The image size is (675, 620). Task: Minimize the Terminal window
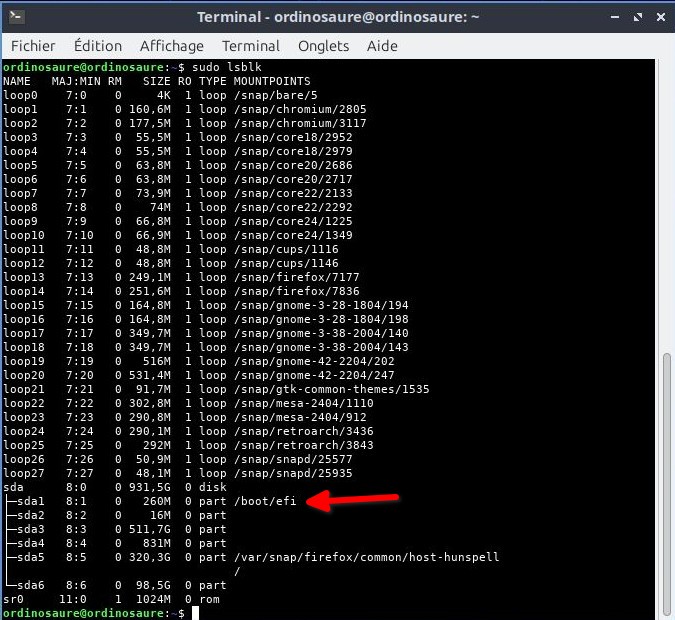(611, 17)
